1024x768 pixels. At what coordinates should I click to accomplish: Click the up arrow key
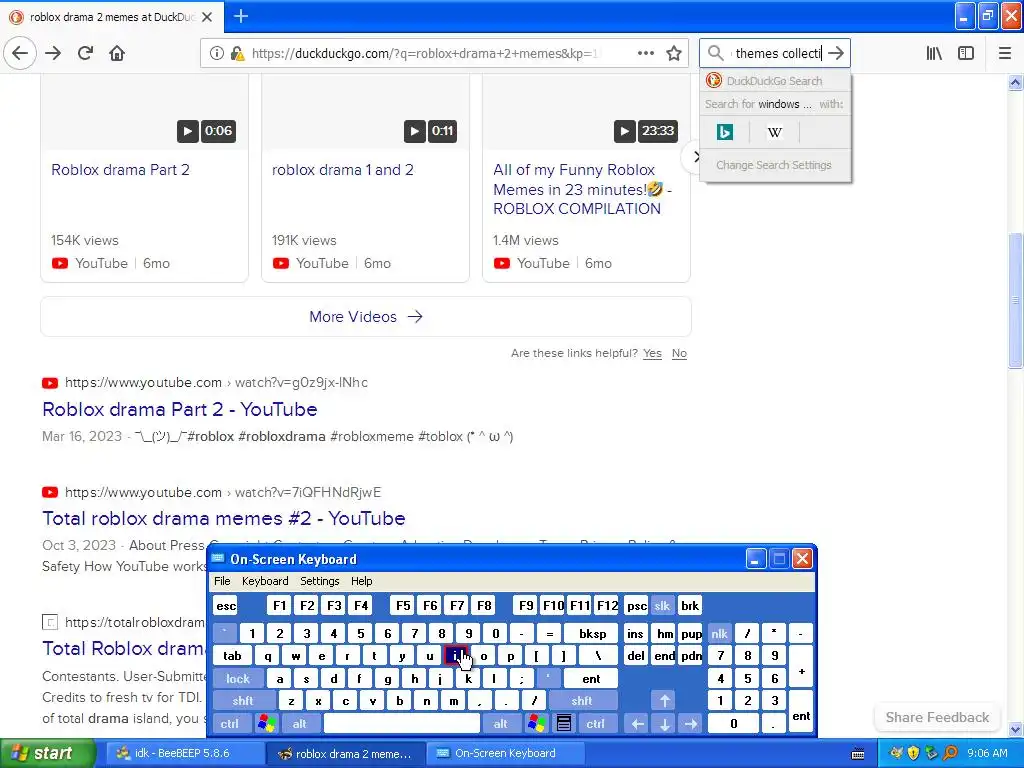point(664,701)
